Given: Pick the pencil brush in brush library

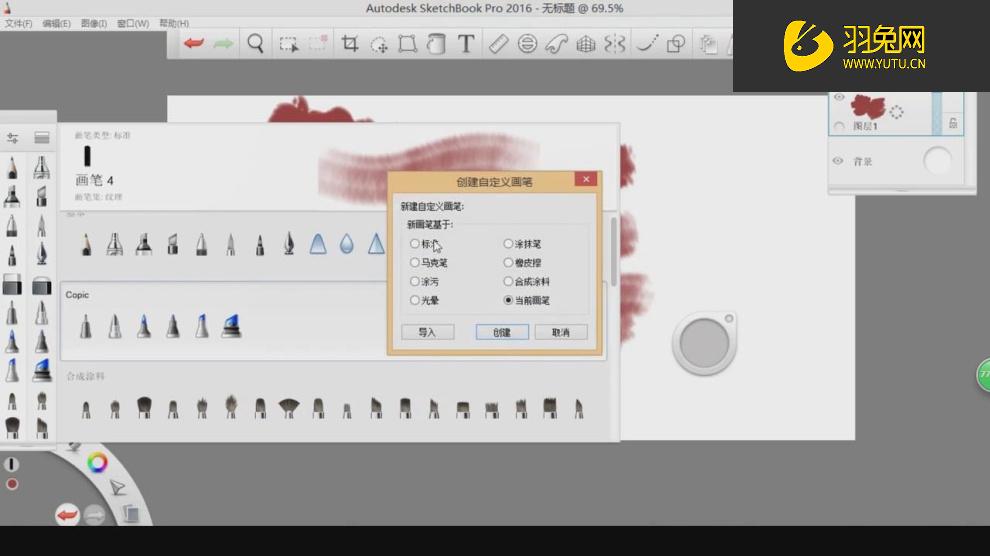Looking at the screenshot, I should coord(86,244).
